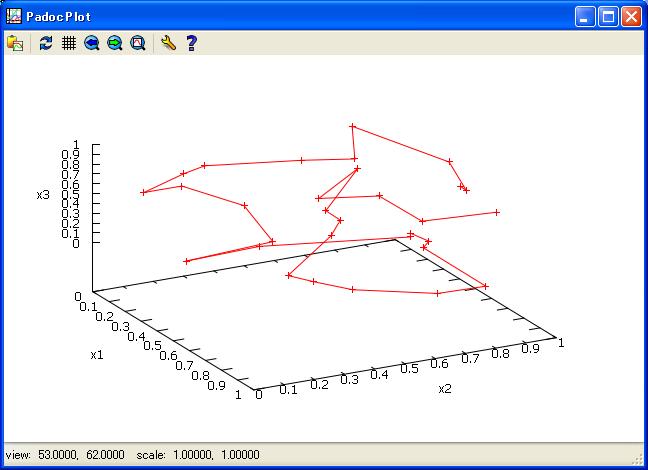
Task: Autoscale the plot view
Action: click(x=138, y=43)
